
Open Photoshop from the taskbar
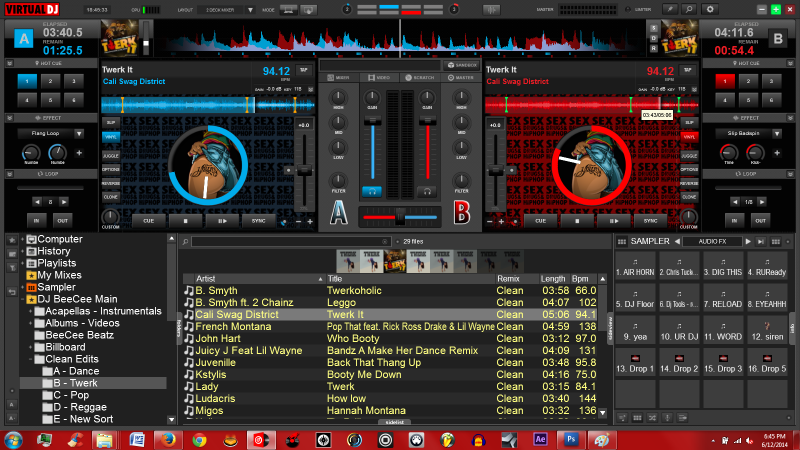point(570,440)
